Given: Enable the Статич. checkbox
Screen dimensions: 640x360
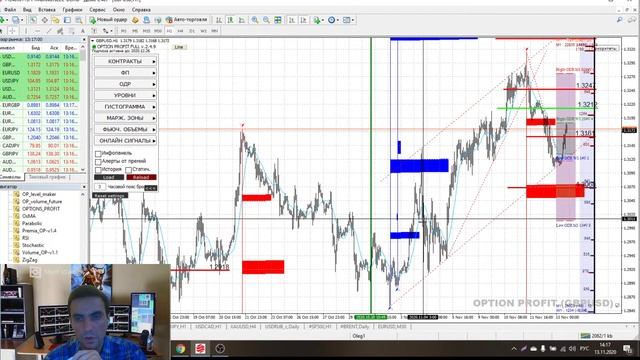Looking at the screenshot, I should pyautogui.click(x=129, y=169).
